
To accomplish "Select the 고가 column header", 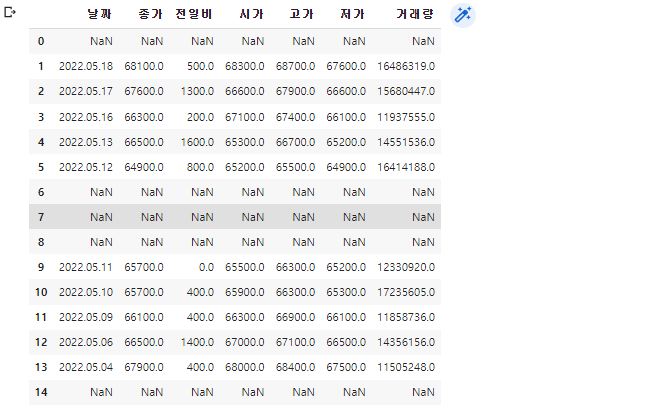I will pyautogui.click(x=302, y=14).
